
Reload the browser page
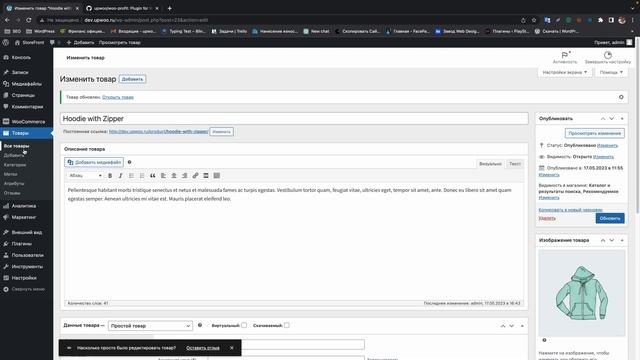[x=29, y=20]
